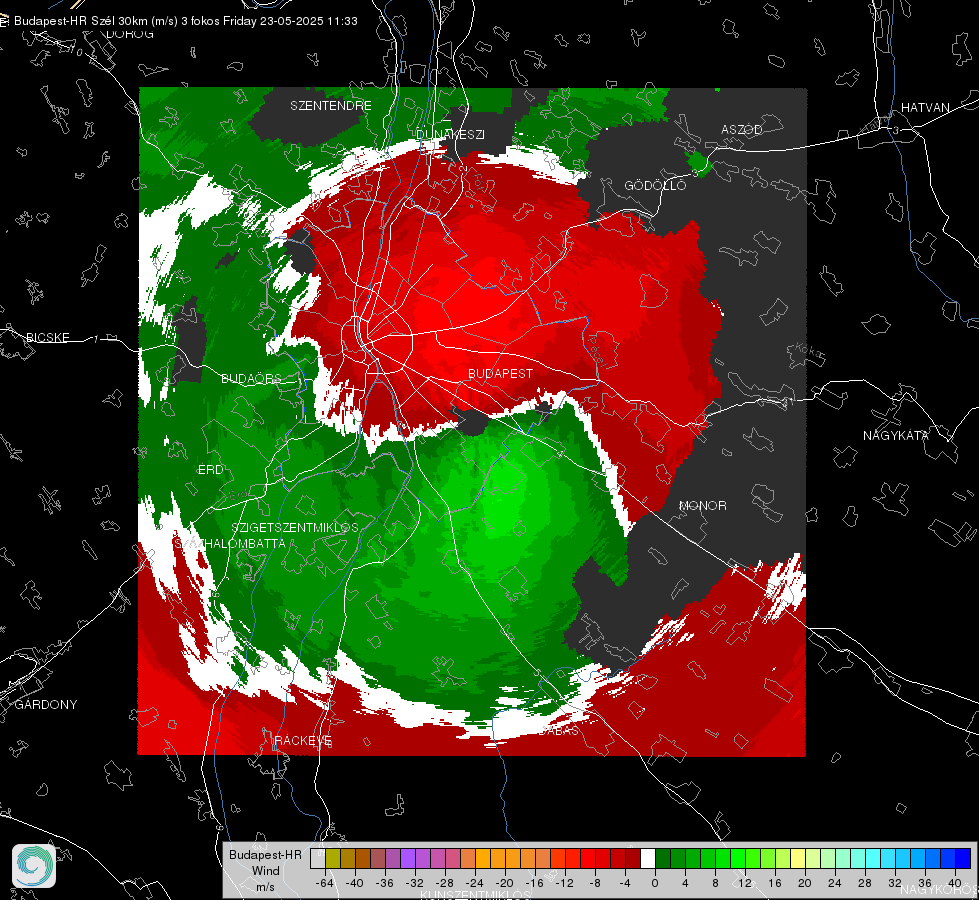
Task: Select the SZIGETSZENTMIKLÓS label
Action: 295,527
